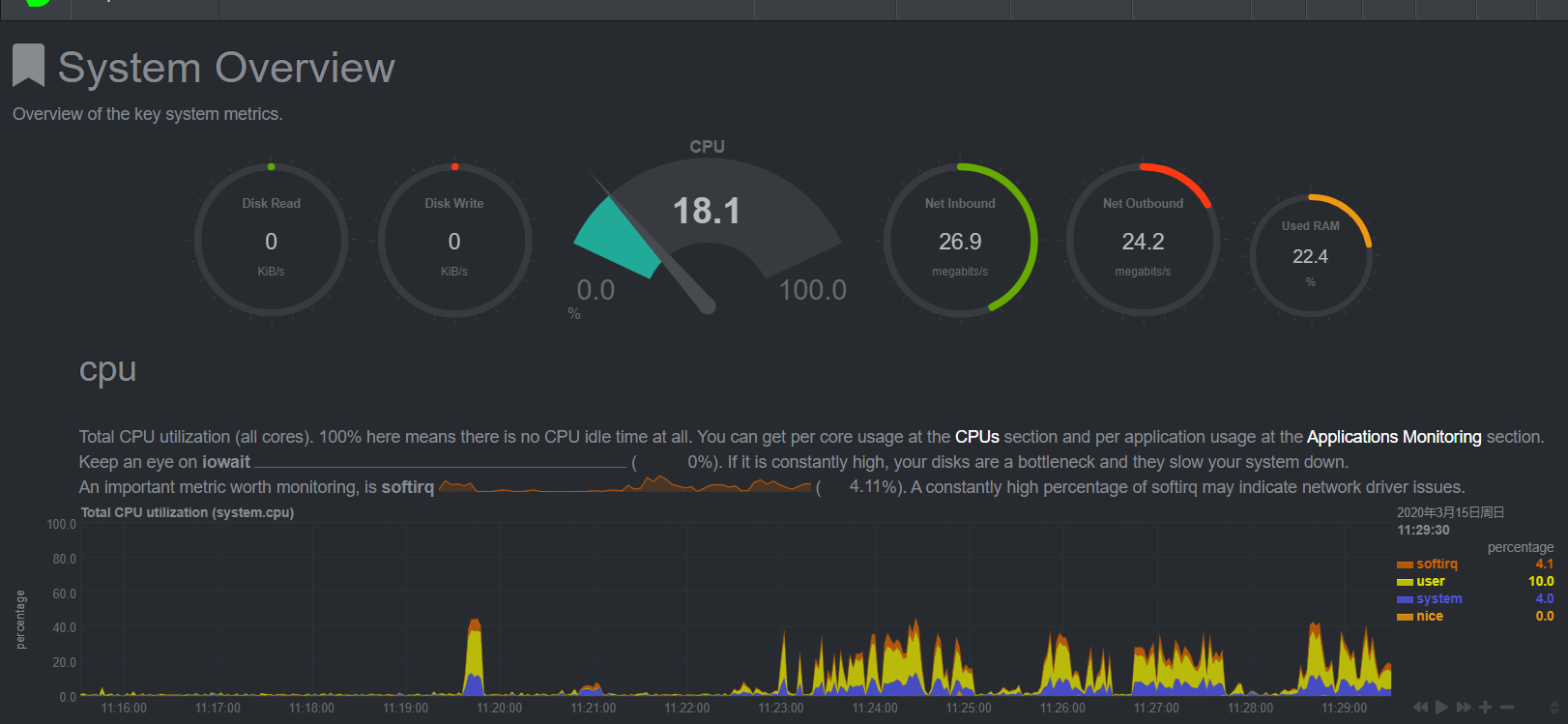Click the iowait sparkline line
Image resolution: width=1568 pixels, height=724 pixels.
tap(440, 465)
